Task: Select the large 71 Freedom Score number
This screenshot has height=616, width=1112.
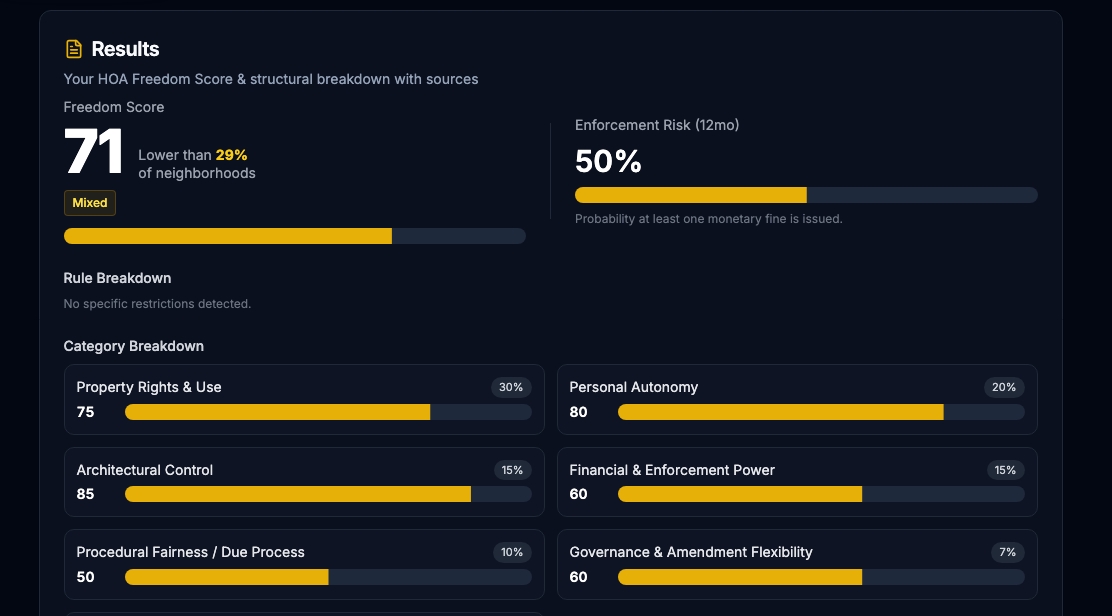Action: pyautogui.click(x=93, y=153)
